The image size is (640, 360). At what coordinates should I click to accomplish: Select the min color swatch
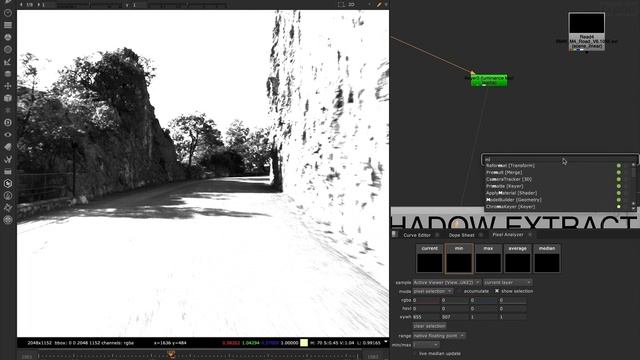[459, 258]
